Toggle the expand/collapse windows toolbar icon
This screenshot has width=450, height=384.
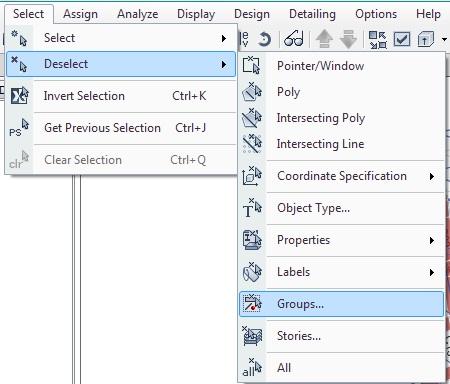(378, 40)
